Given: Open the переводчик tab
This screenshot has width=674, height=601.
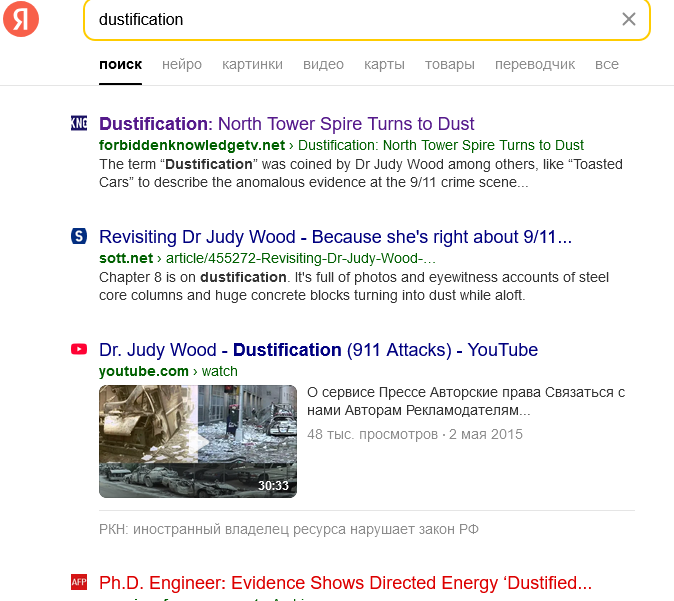Looking at the screenshot, I should (535, 64).
